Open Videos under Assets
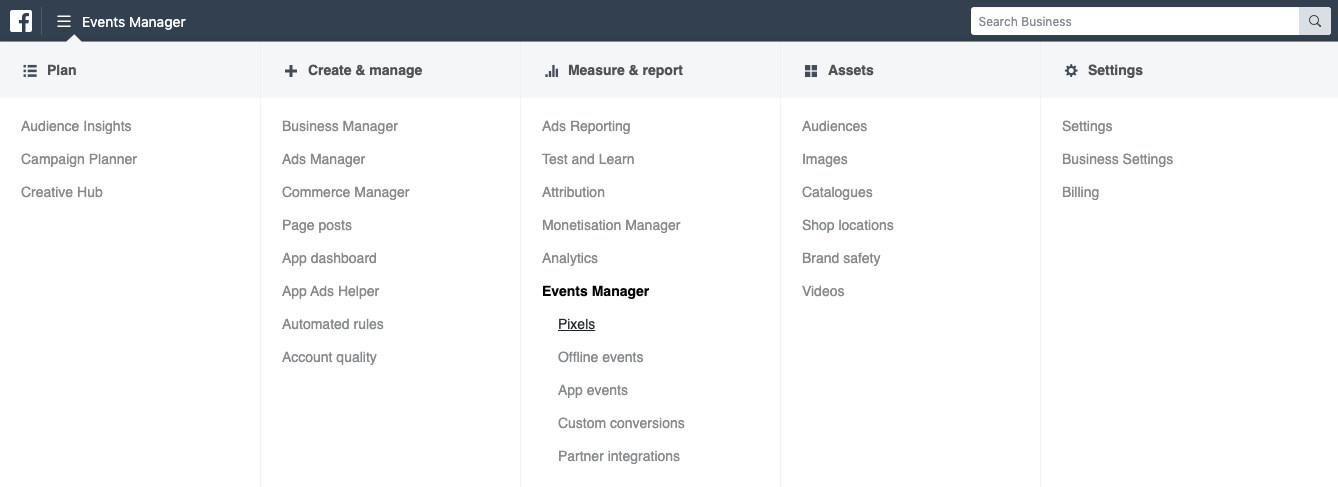 click(x=823, y=291)
